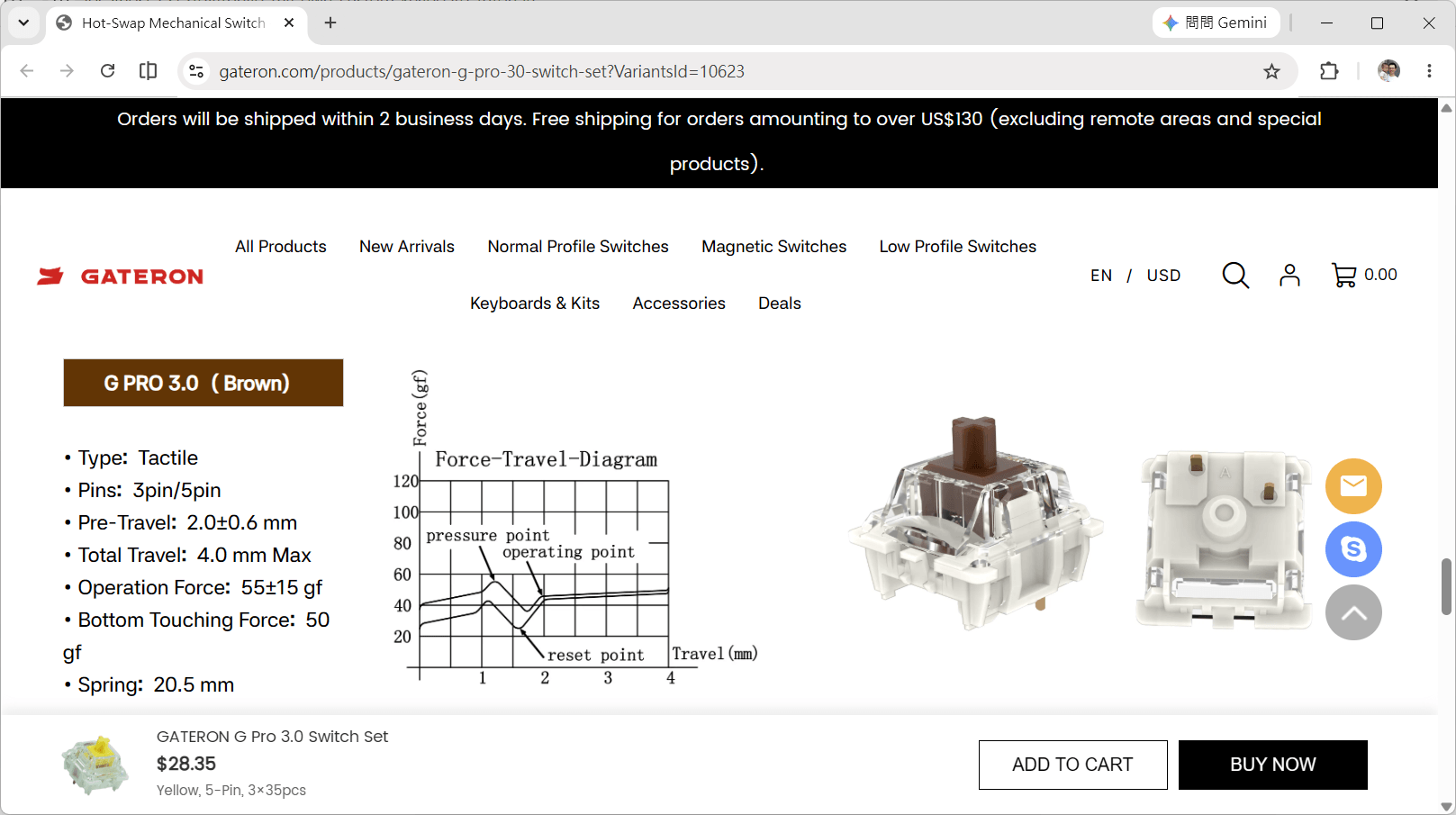This screenshot has width=1456, height=815.
Task: Click the switch bottom-view image
Action: point(1225,539)
